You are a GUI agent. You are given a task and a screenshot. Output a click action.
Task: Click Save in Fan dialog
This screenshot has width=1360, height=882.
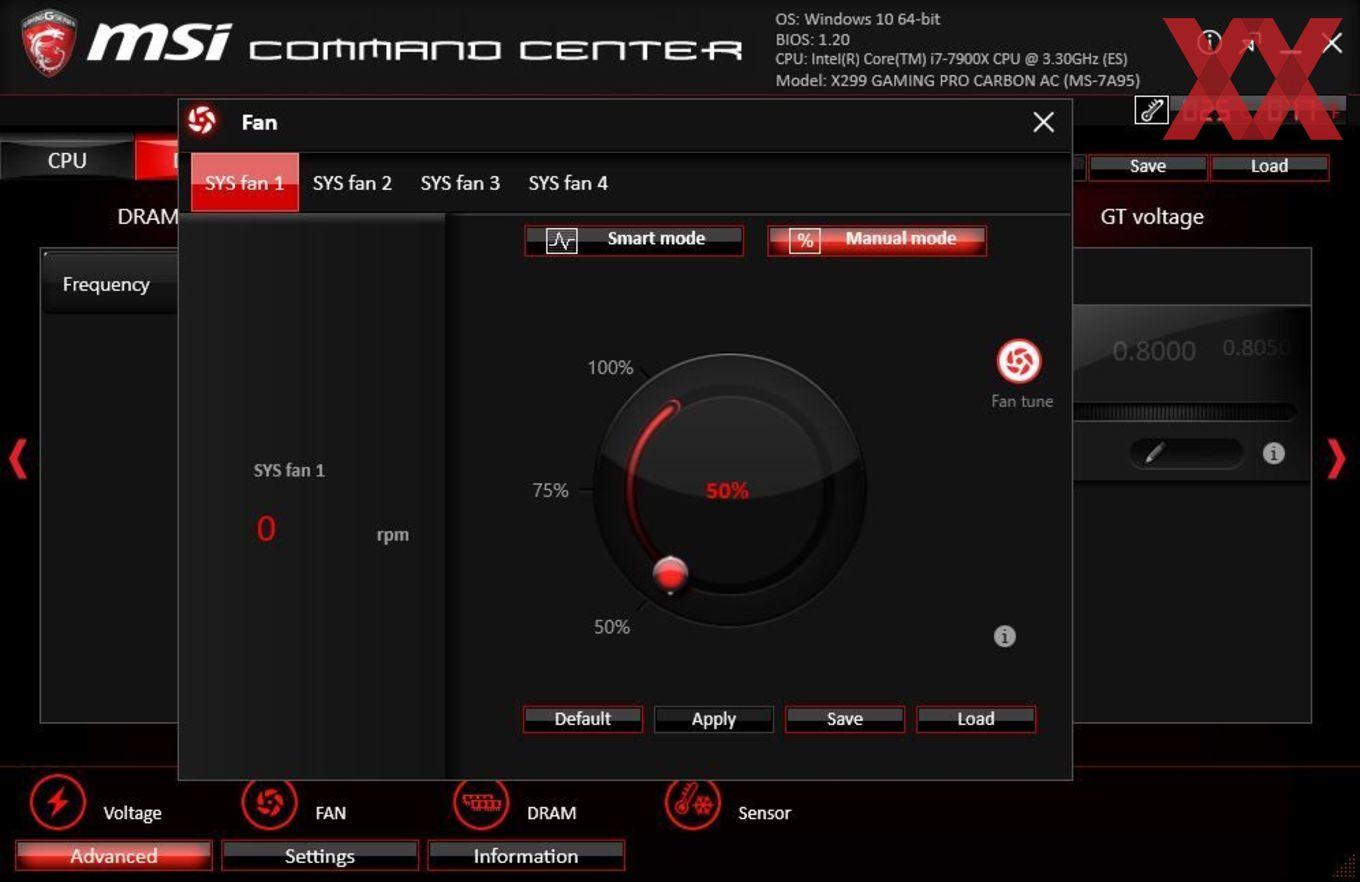845,719
